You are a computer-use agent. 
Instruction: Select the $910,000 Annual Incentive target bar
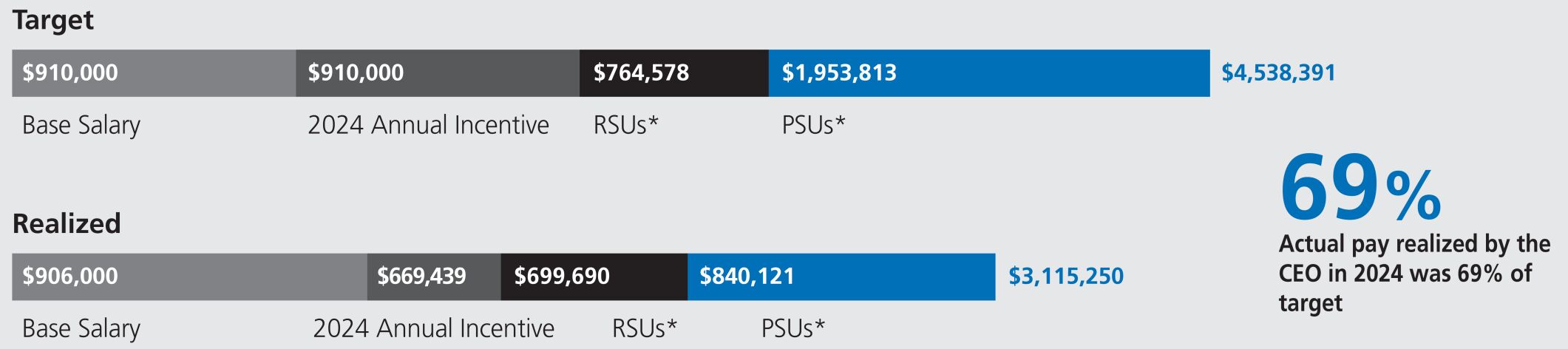[x=438, y=73]
